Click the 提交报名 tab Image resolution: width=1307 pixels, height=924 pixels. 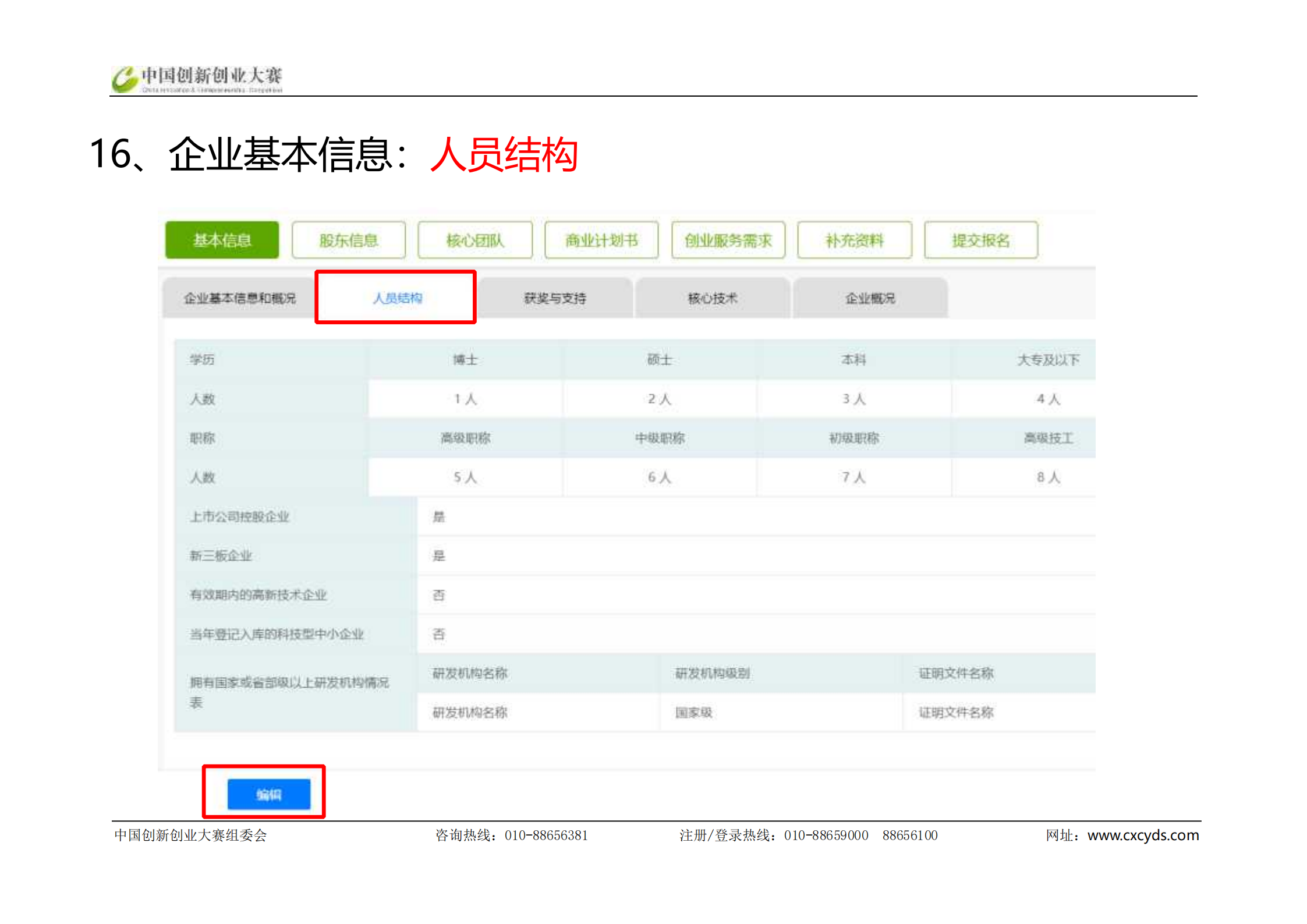point(980,240)
